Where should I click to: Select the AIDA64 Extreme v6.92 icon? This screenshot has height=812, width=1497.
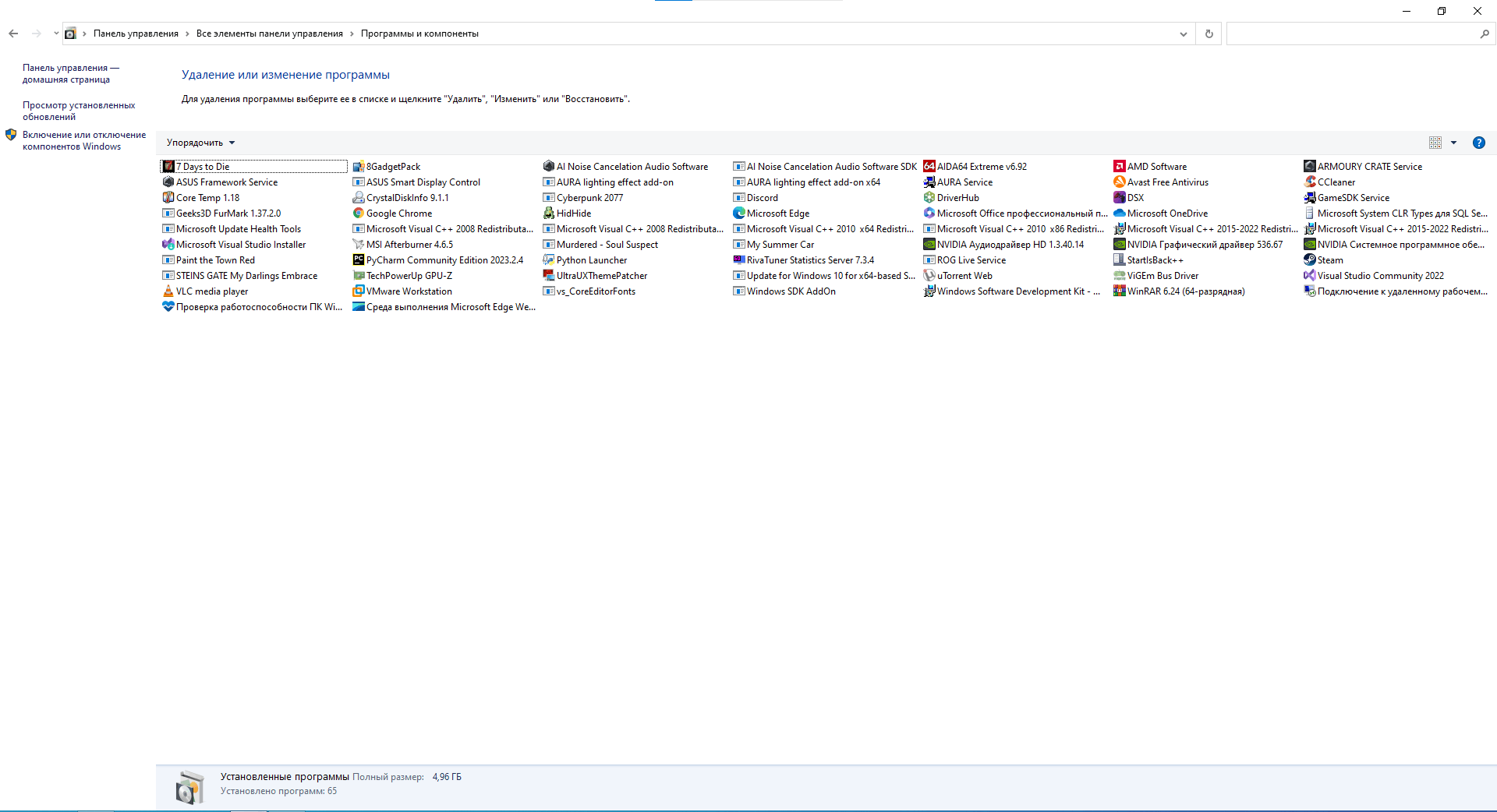tap(929, 166)
